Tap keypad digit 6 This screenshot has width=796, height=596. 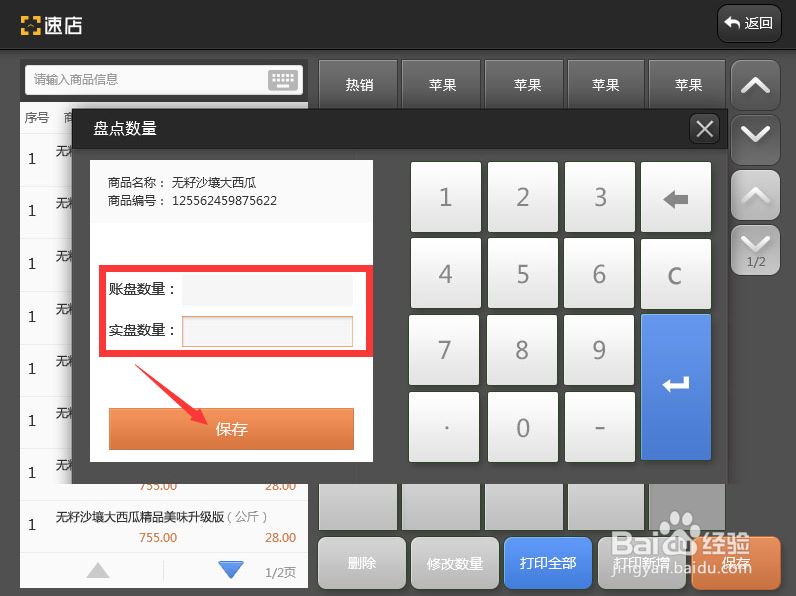point(600,274)
